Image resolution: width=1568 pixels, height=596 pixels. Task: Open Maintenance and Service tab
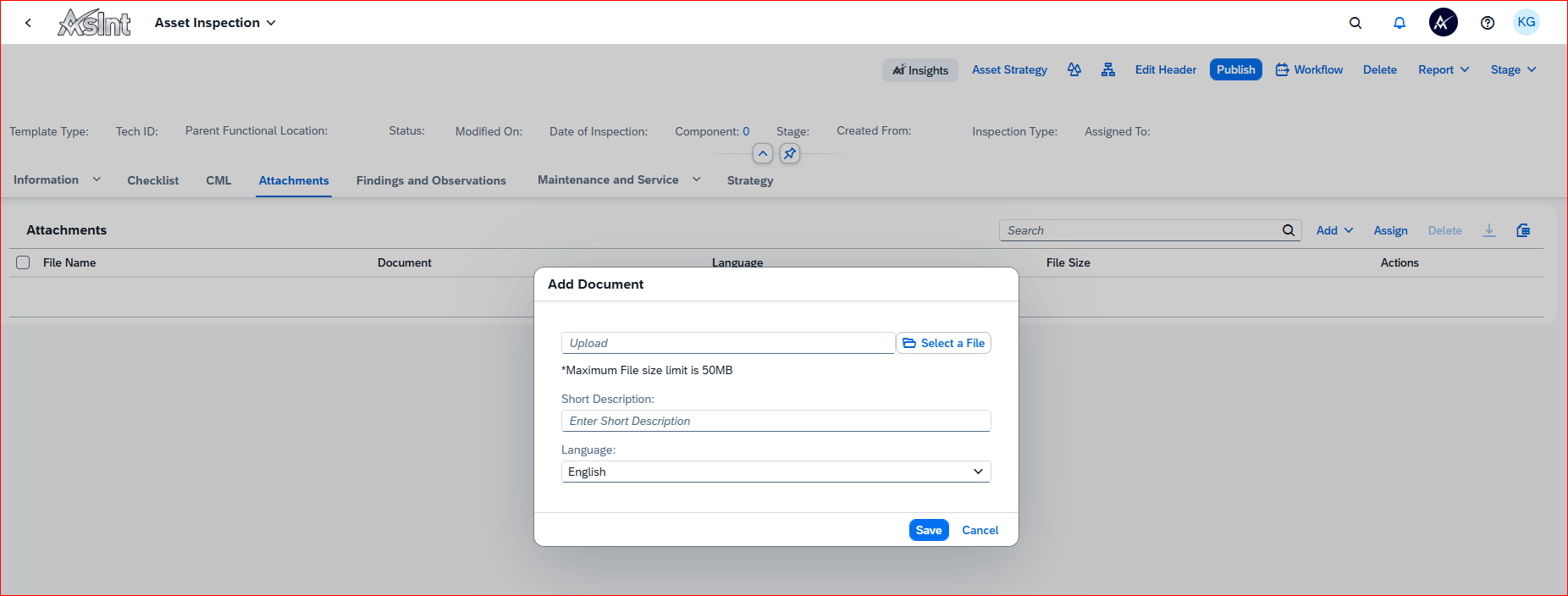click(x=608, y=179)
